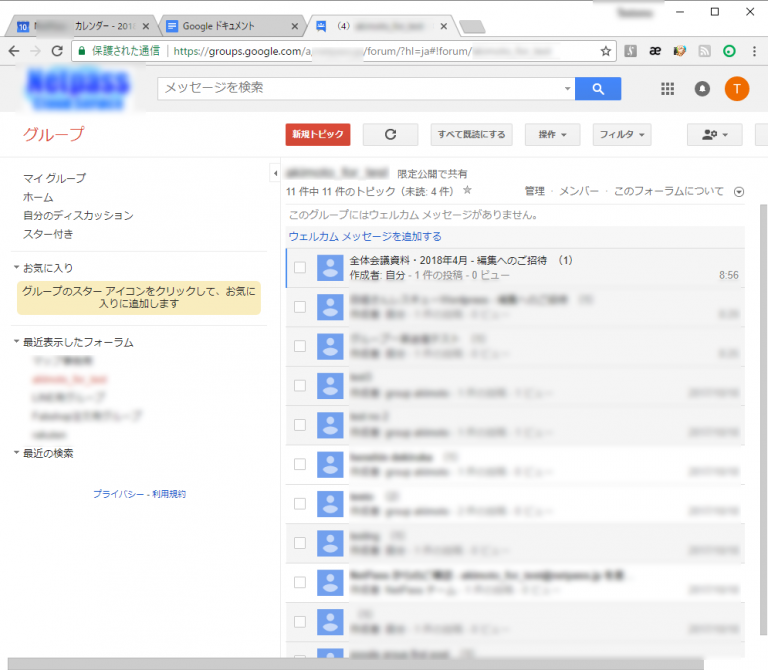
Task: Collapse the left sidebar panel arrow
Action: point(275,174)
